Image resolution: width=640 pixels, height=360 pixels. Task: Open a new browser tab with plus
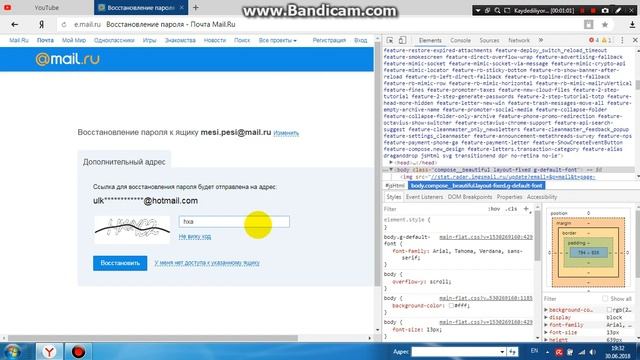coord(196,7)
